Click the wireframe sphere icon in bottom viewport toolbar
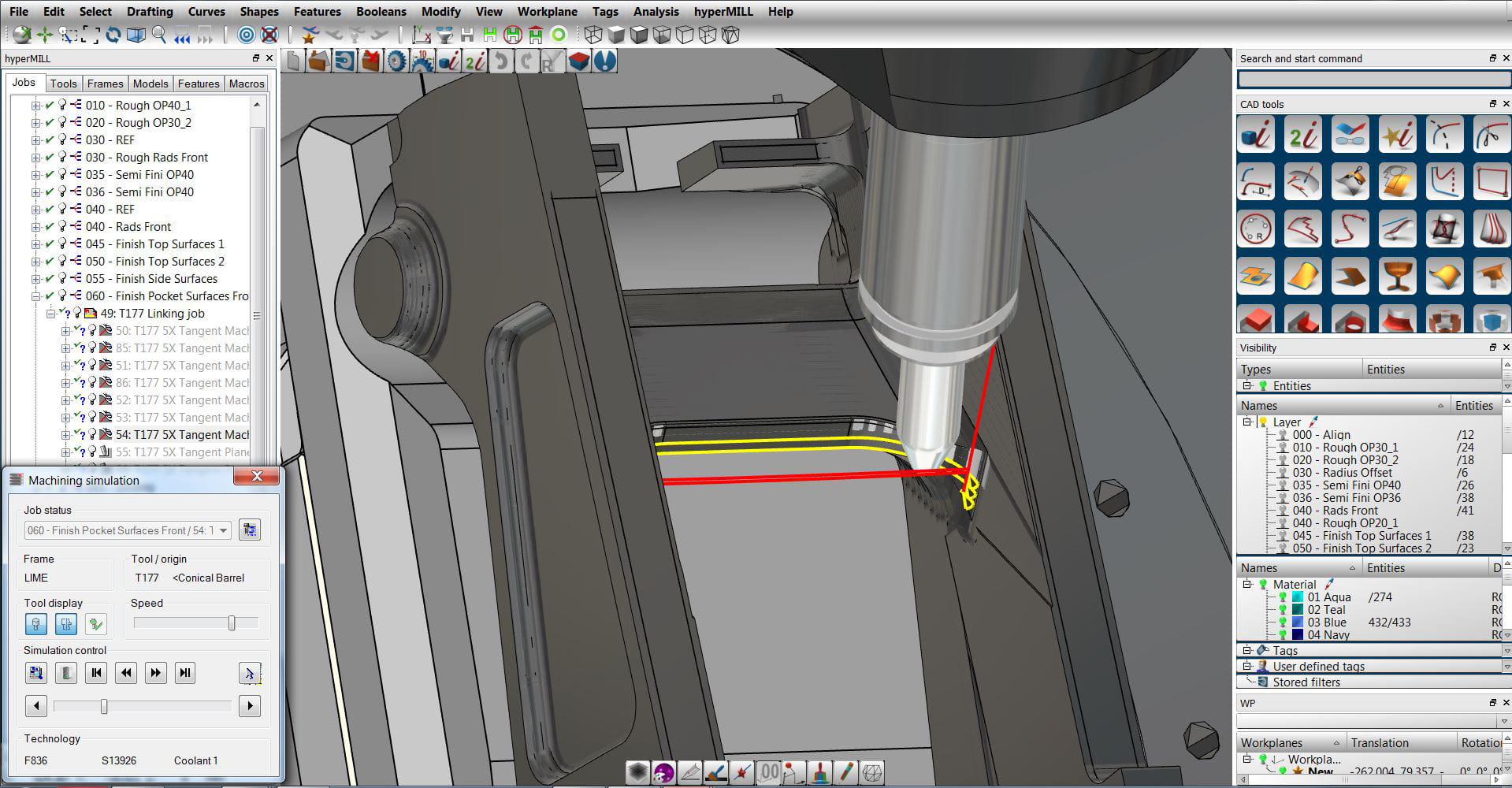Screen dimensions: 1512x788 tap(872, 773)
